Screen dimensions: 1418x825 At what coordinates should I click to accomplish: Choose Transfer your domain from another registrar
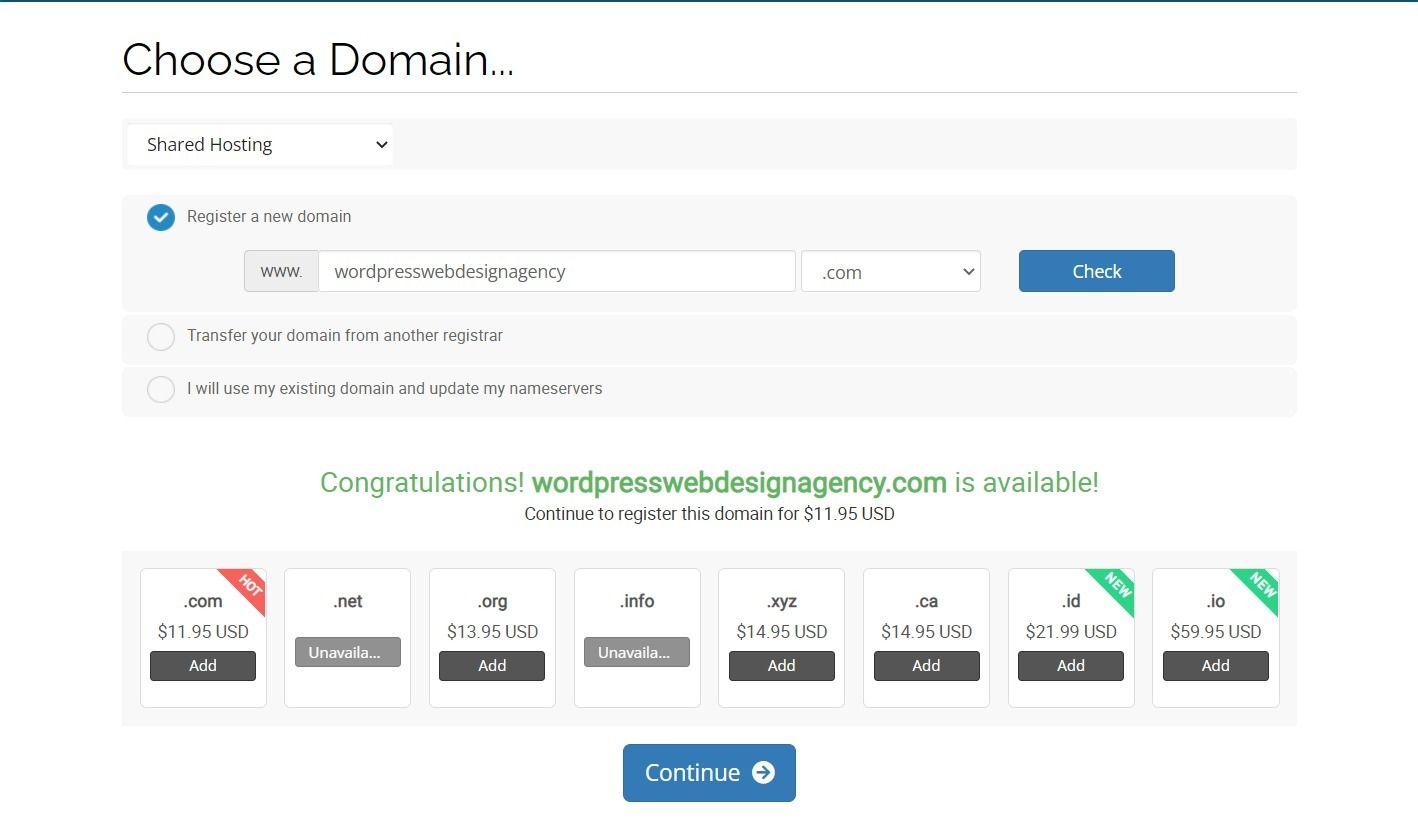(x=161, y=337)
